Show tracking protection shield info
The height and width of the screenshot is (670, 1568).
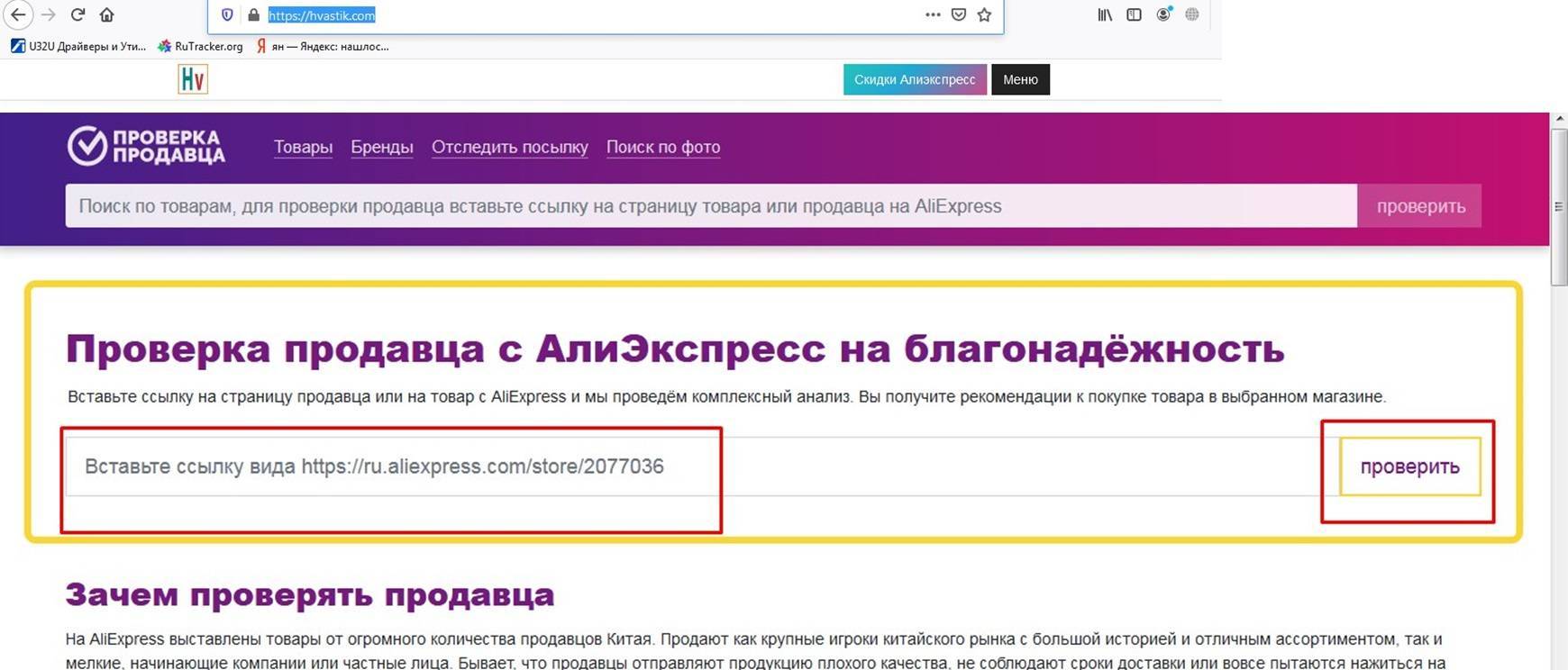pyautogui.click(x=227, y=15)
